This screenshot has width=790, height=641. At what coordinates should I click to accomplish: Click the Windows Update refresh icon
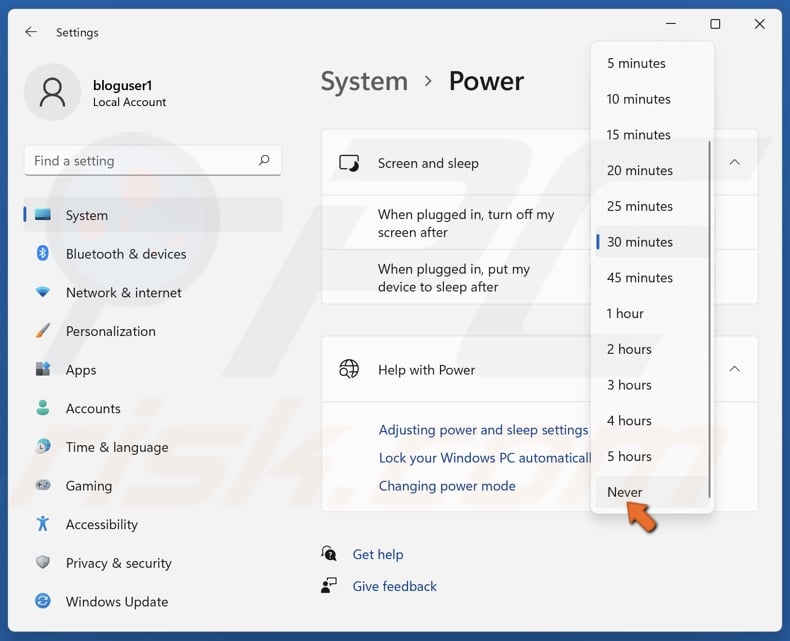click(x=43, y=601)
